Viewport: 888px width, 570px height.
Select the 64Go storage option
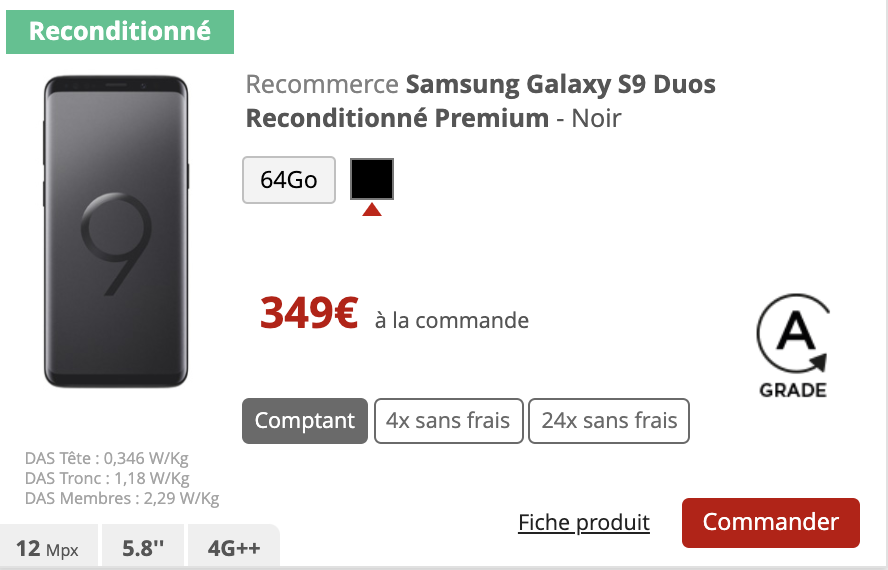click(x=289, y=180)
